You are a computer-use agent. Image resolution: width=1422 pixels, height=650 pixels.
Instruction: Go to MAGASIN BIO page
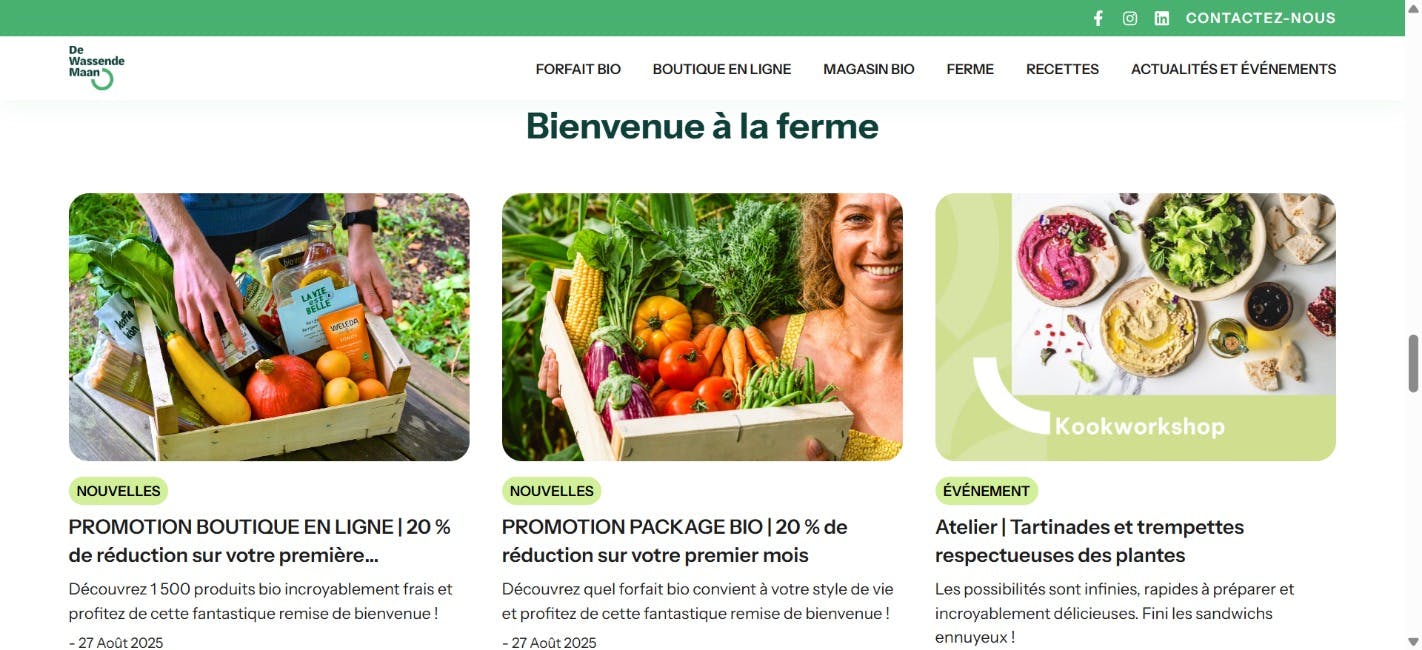coord(869,69)
